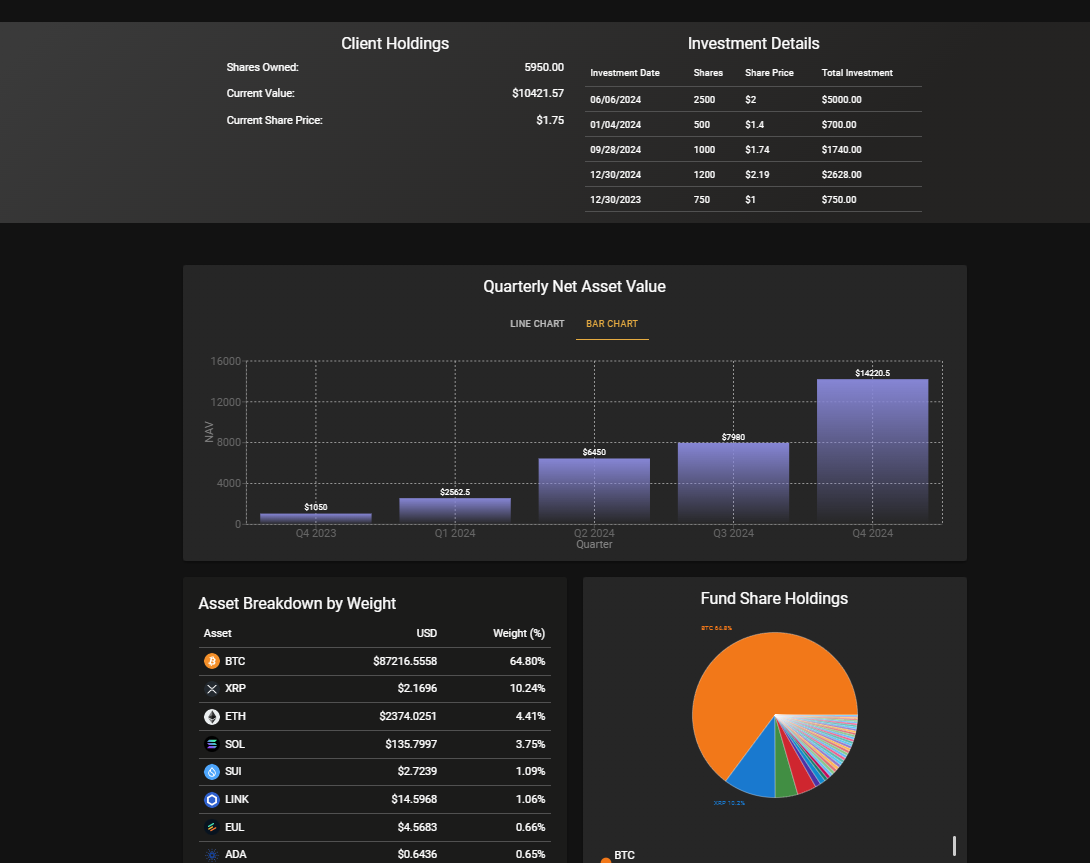
Task: Click the Weight (%) column header
Action: pos(519,634)
